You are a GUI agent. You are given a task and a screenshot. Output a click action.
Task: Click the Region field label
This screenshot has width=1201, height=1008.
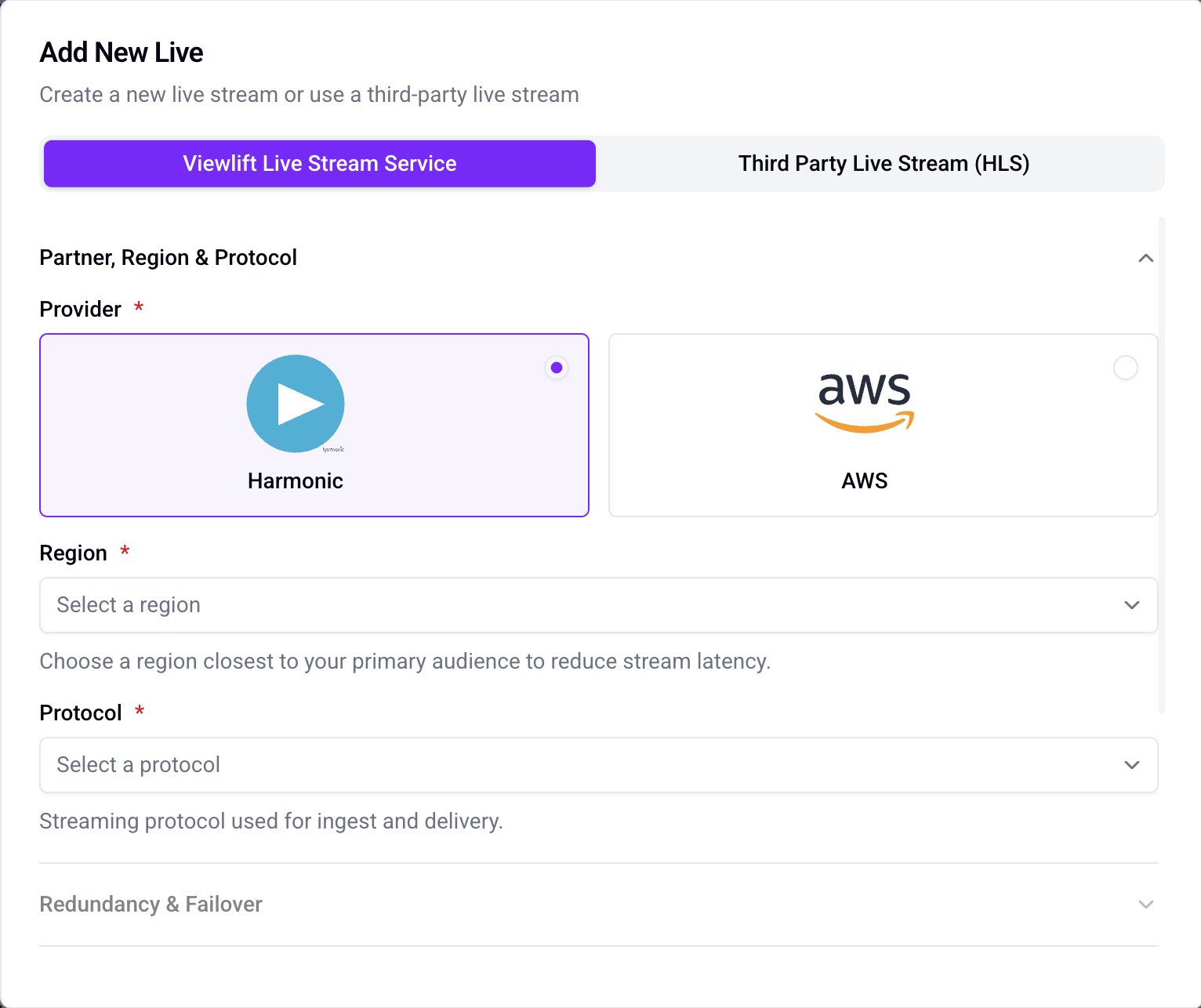point(74,553)
